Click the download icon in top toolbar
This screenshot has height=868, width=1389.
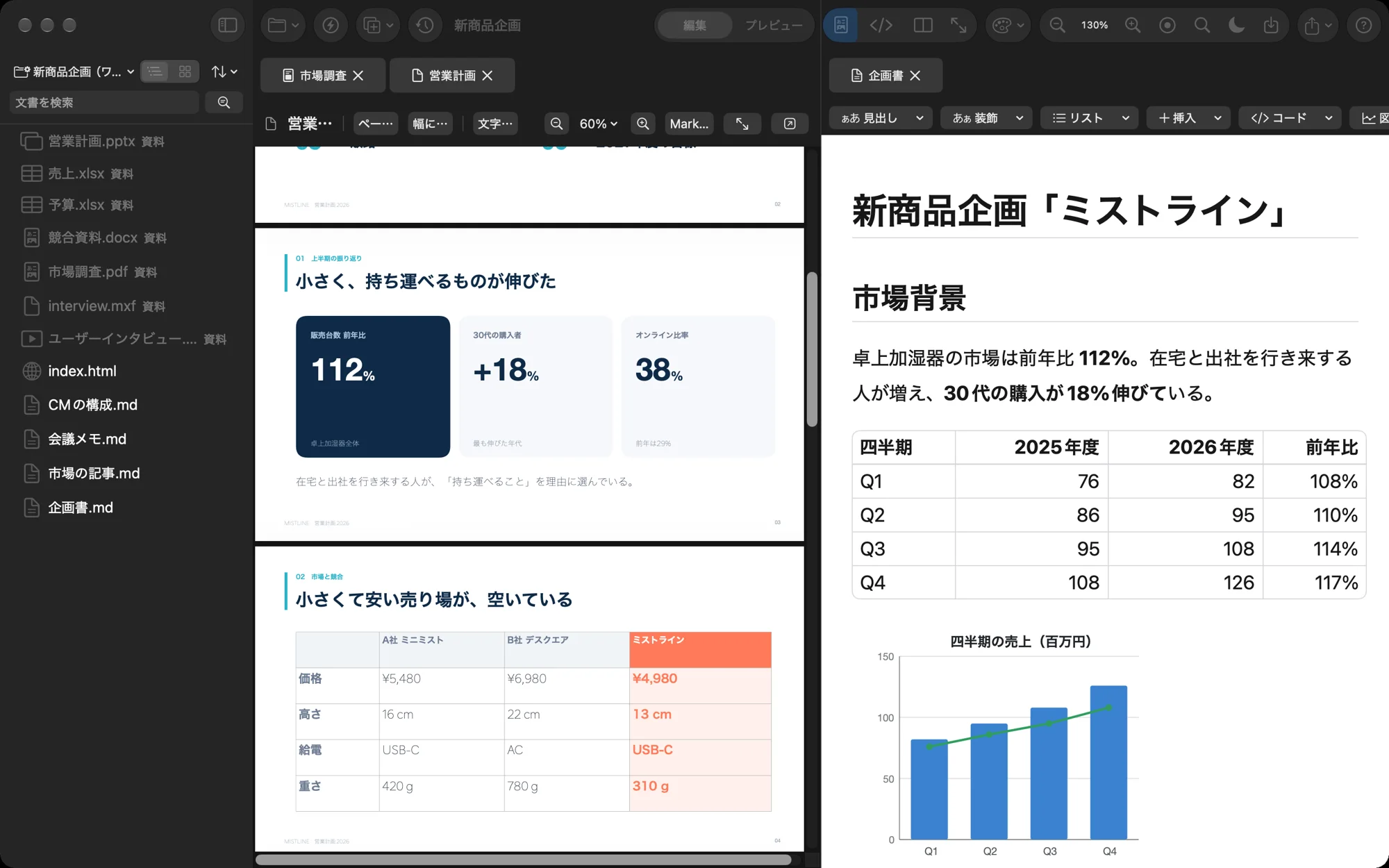pos(1271,26)
